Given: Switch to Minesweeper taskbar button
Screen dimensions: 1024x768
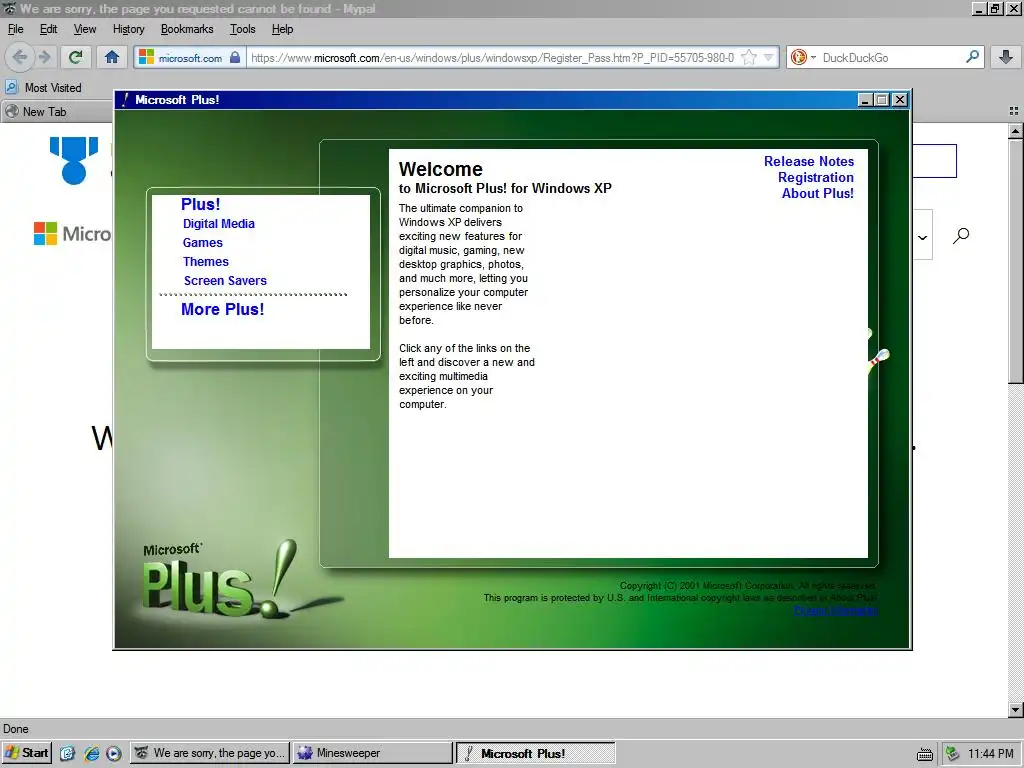Looking at the screenshot, I should pyautogui.click(x=372, y=753).
